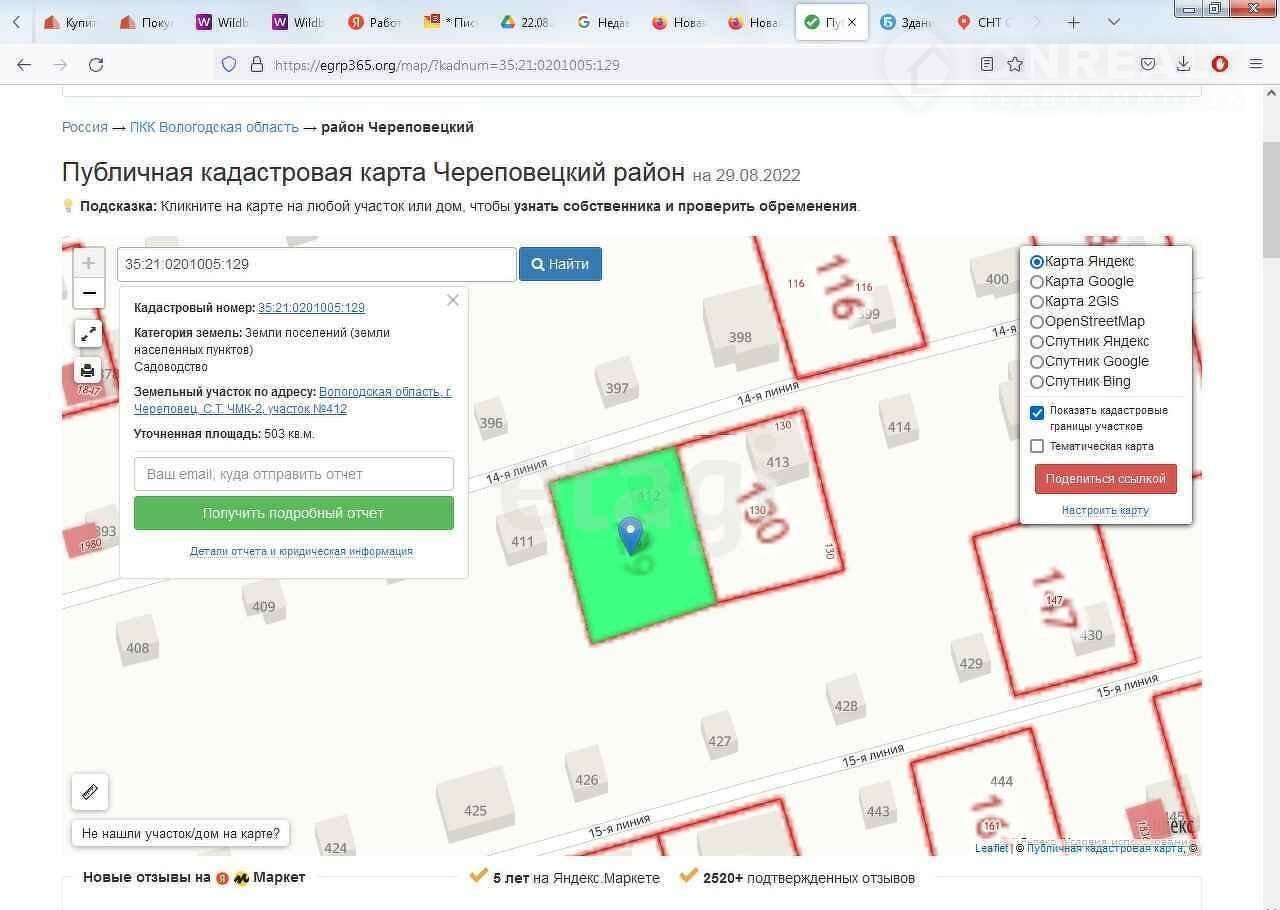Toggle fullscreen map view icon

pos(88,334)
